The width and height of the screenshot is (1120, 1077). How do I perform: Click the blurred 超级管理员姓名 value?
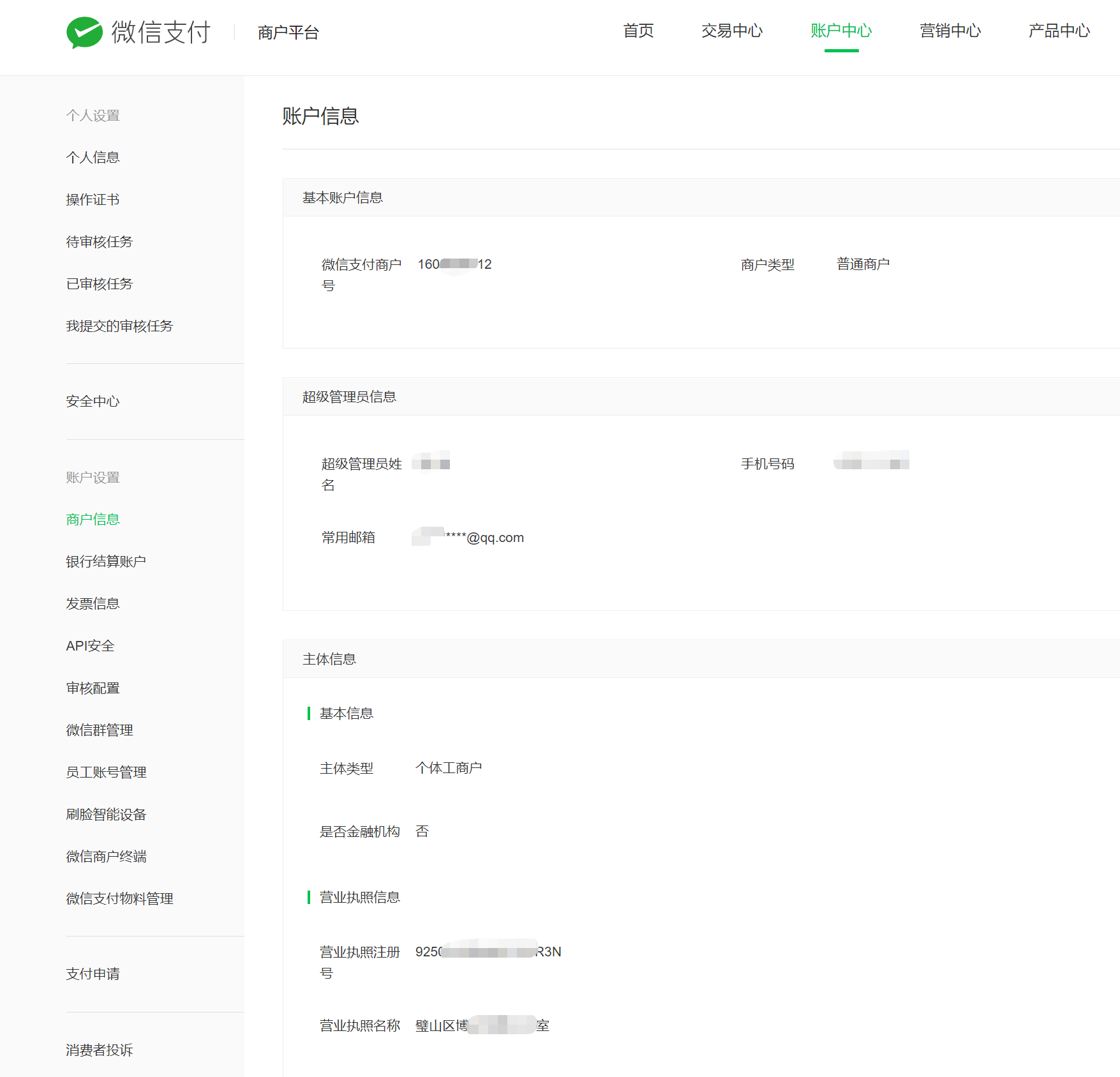click(x=431, y=462)
